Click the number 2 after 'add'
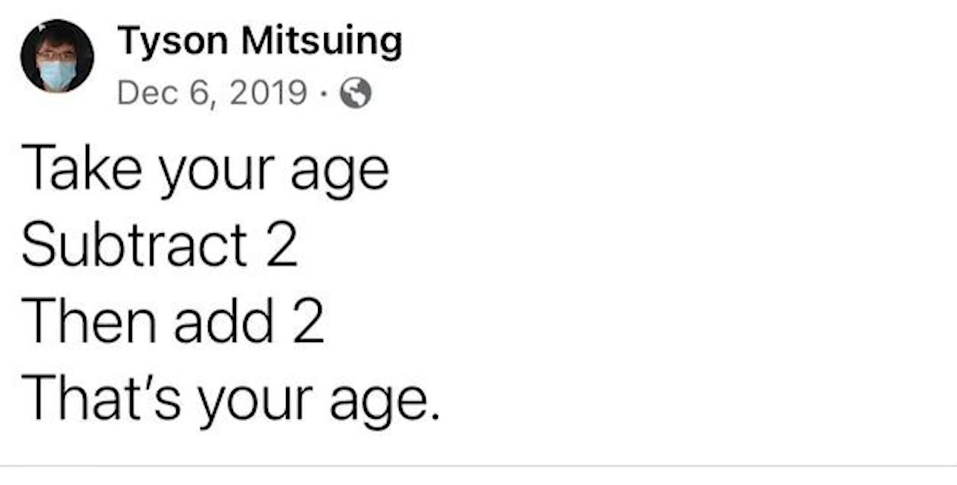The width and height of the screenshot is (957, 485). point(309,322)
